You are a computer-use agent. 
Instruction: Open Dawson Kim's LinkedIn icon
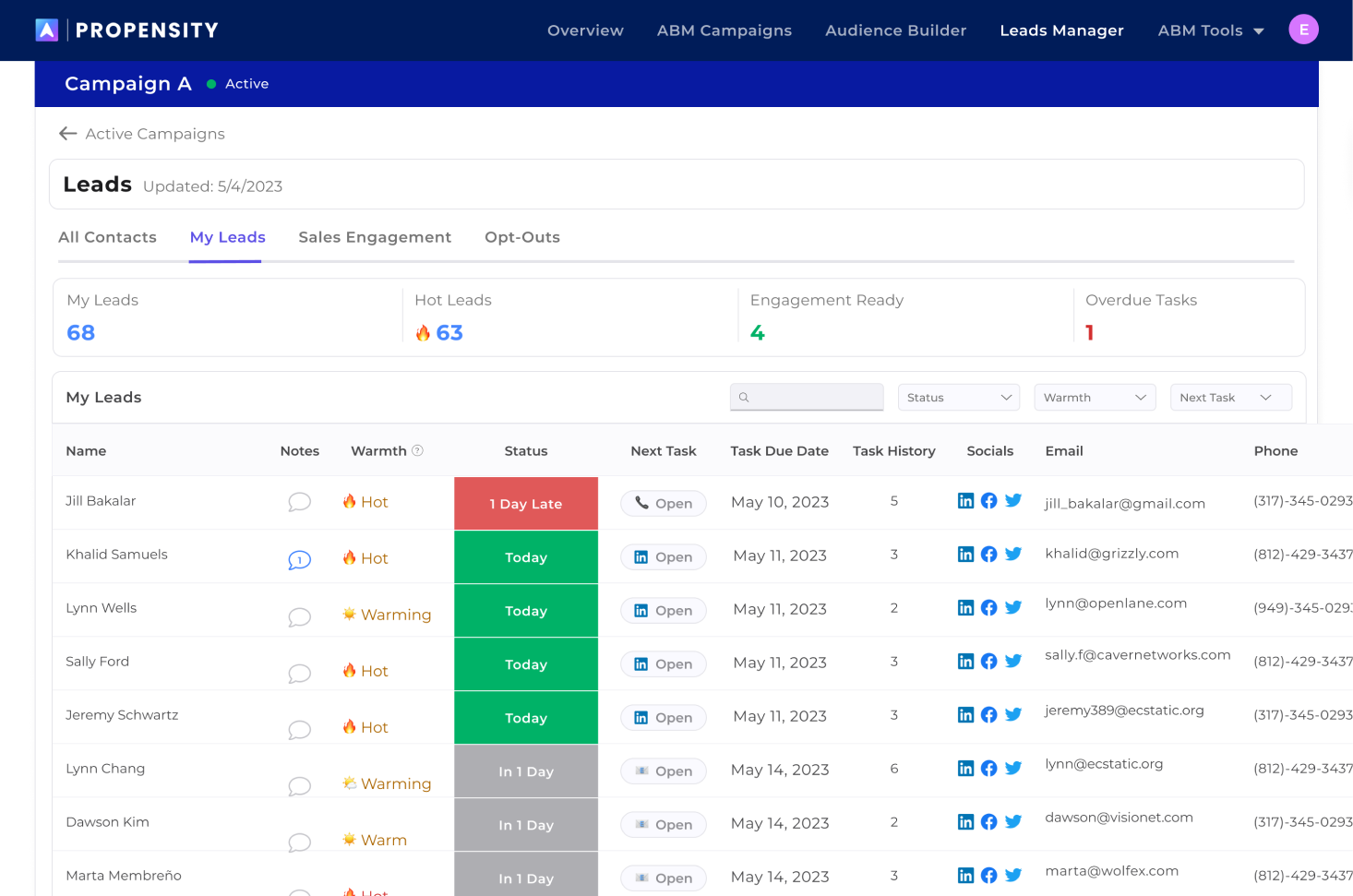(965, 821)
